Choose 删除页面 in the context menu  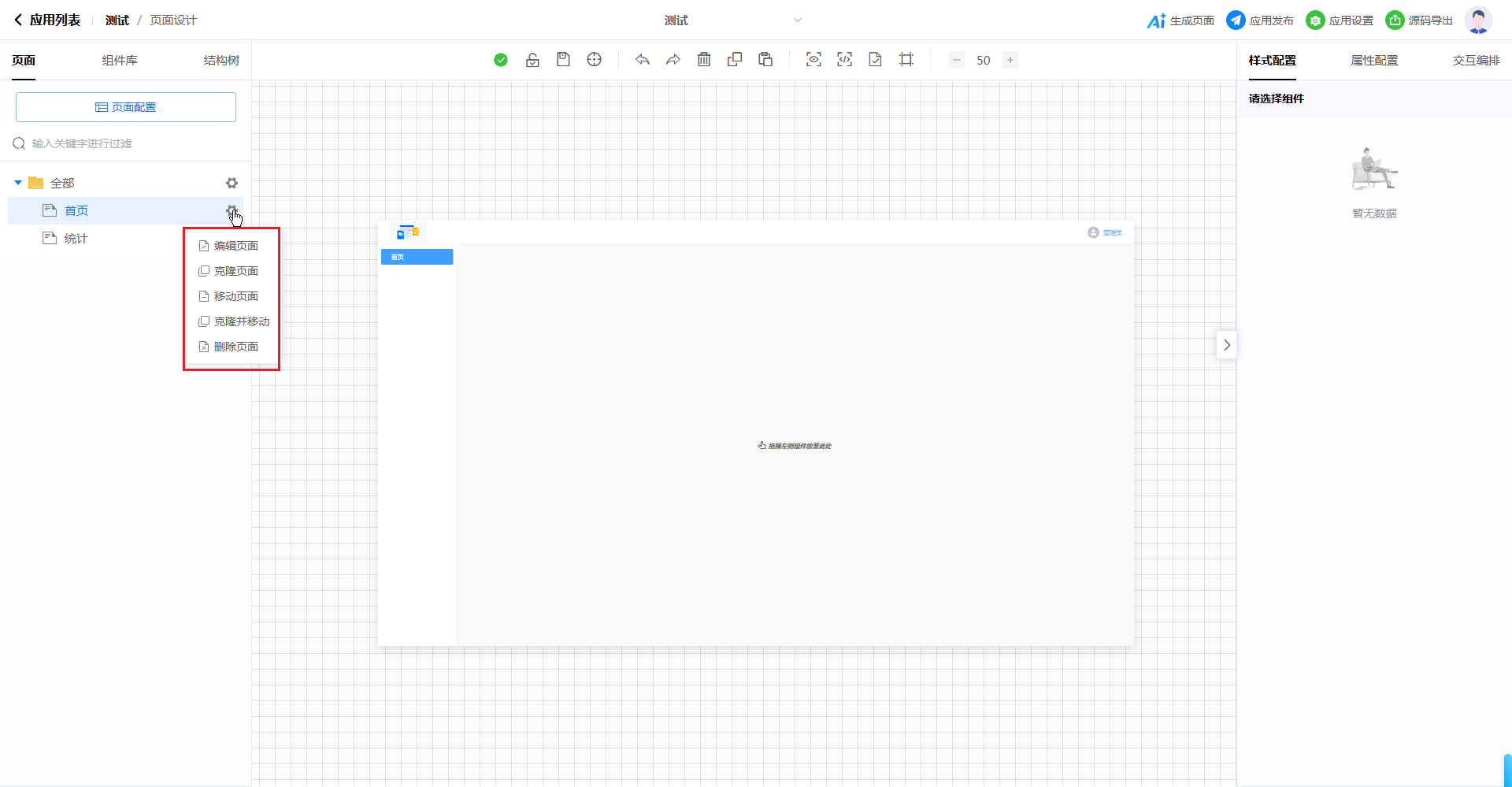point(235,347)
